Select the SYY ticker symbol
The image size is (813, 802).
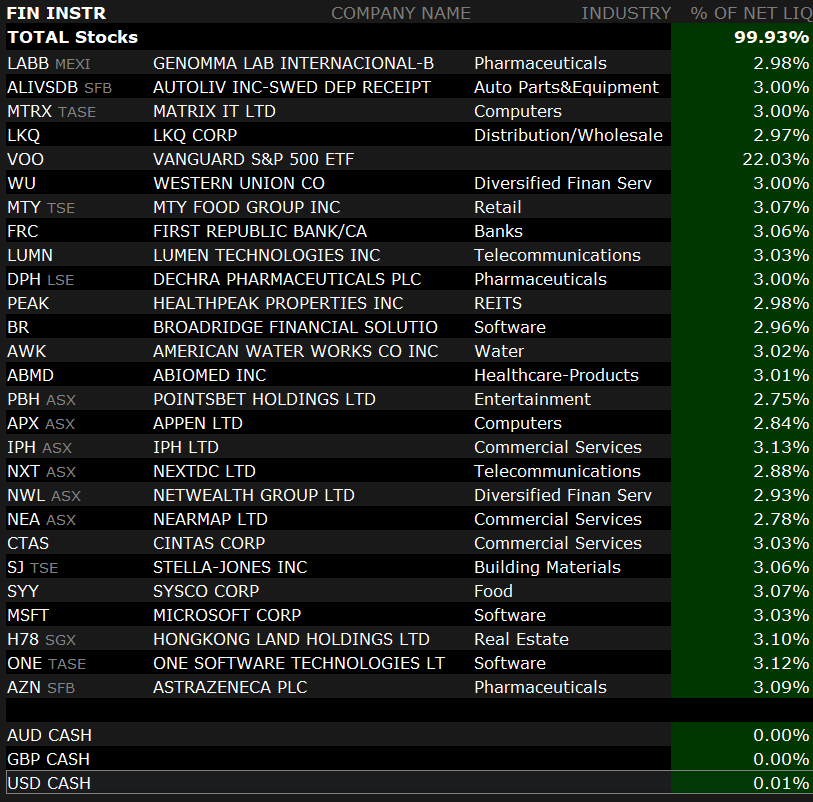(23, 592)
